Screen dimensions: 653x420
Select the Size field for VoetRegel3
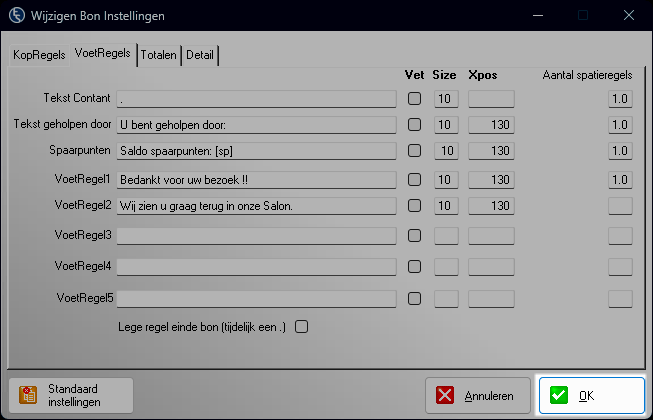pos(446,236)
